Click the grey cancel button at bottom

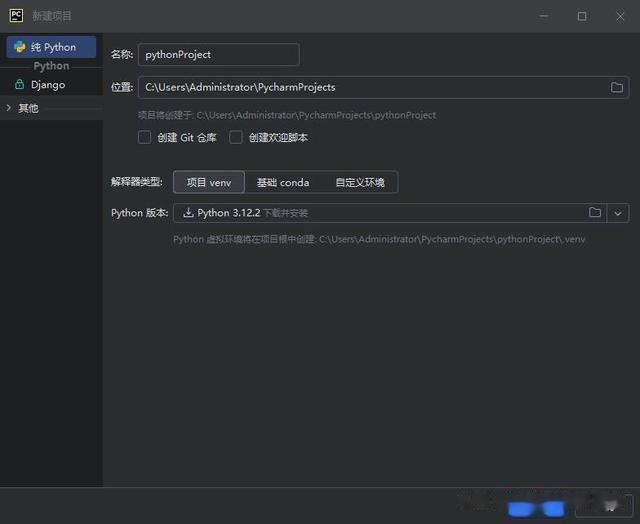(604, 506)
